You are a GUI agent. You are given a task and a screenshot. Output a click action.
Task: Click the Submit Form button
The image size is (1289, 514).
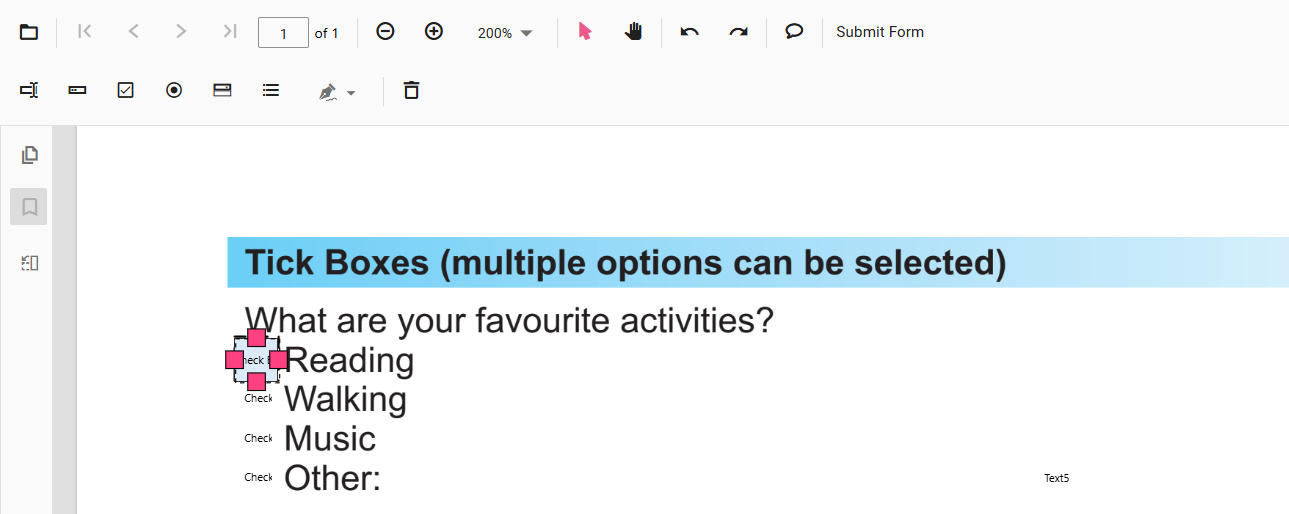[x=880, y=32]
